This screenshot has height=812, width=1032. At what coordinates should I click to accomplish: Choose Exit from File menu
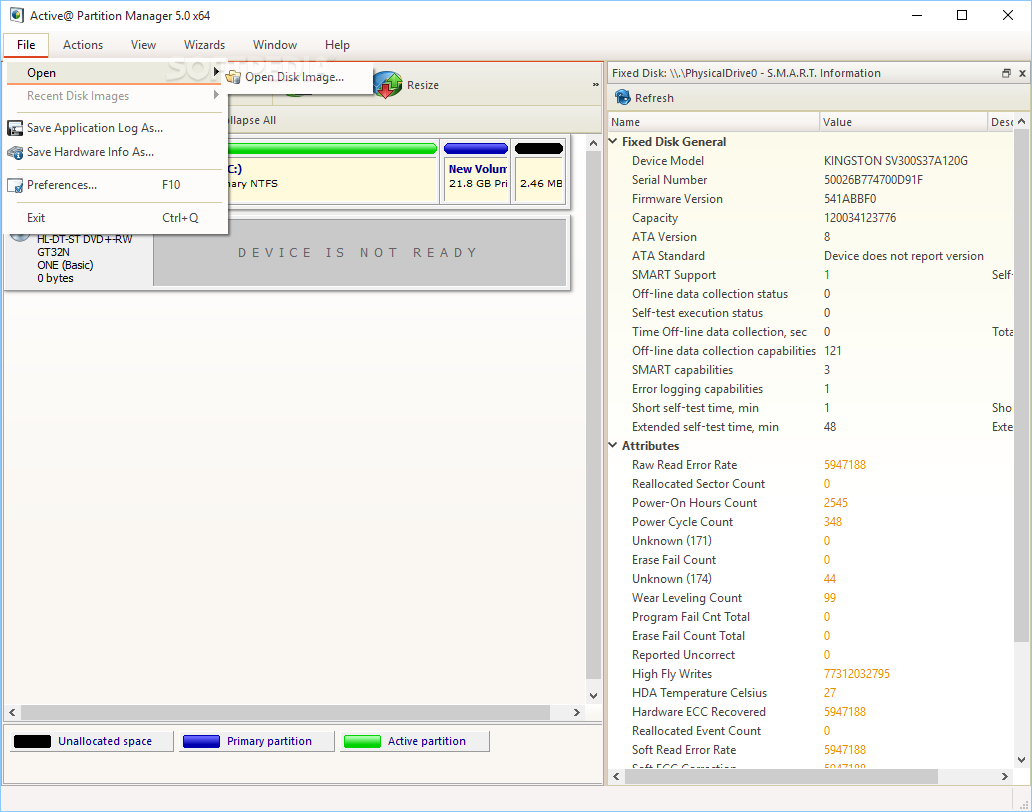click(x=115, y=218)
